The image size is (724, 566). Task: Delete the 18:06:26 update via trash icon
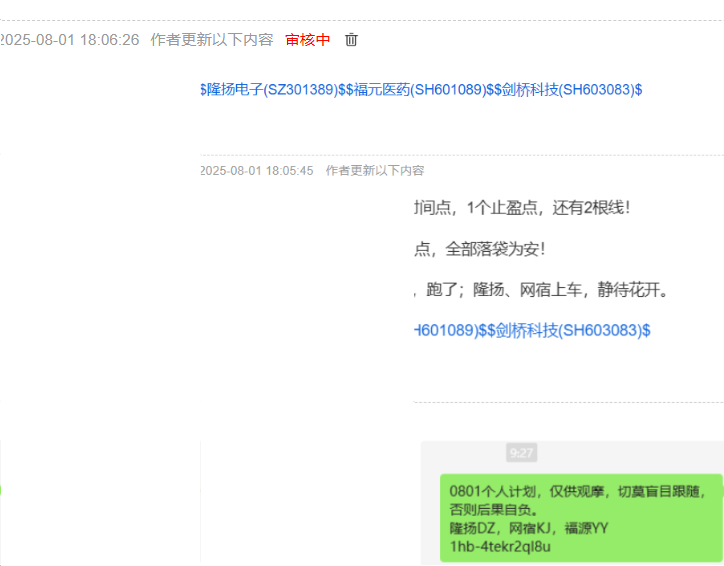click(351, 40)
